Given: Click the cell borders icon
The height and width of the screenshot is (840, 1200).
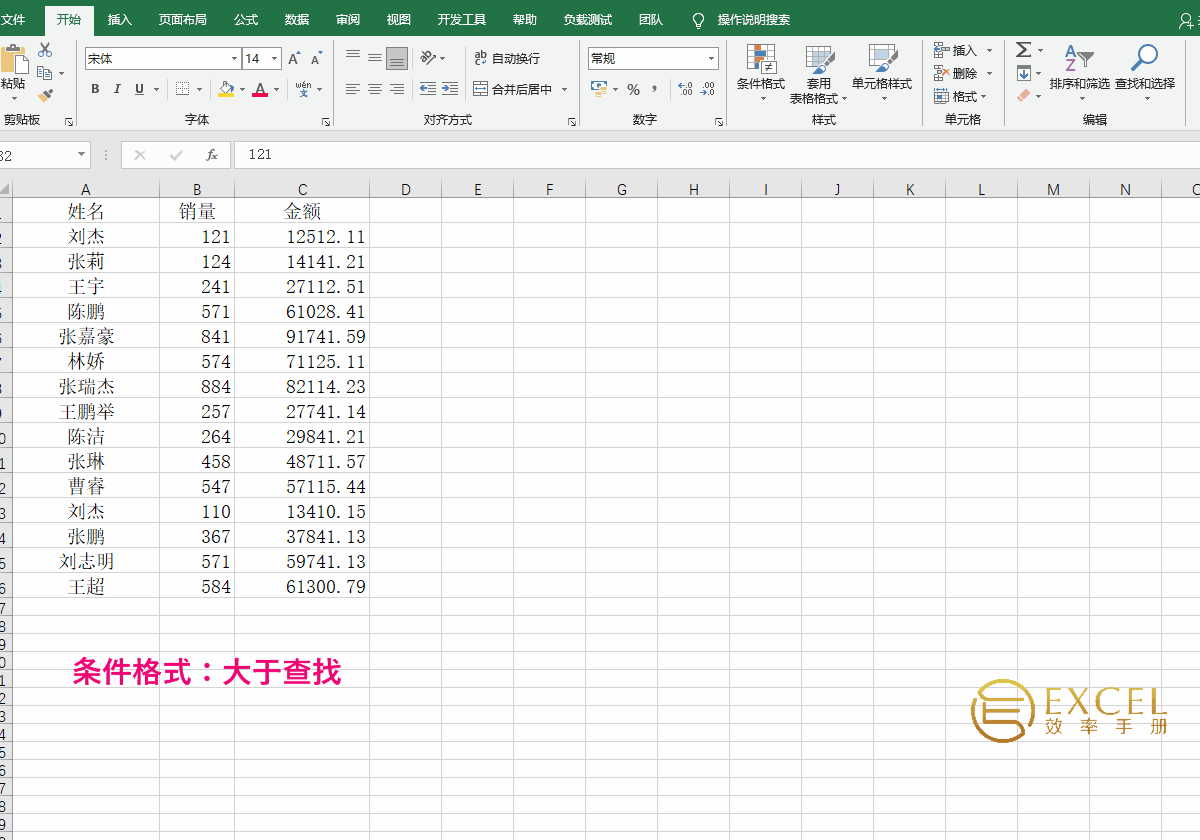Looking at the screenshot, I should [182, 89].
